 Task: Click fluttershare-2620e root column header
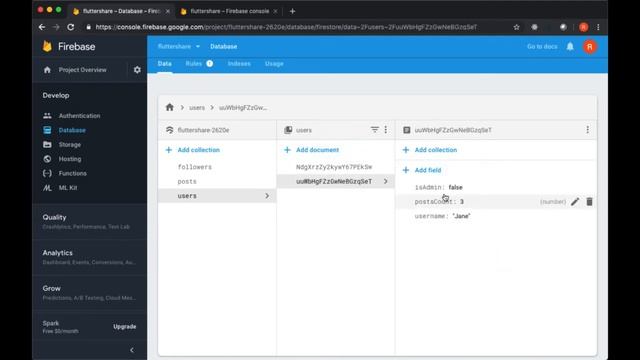217,130
